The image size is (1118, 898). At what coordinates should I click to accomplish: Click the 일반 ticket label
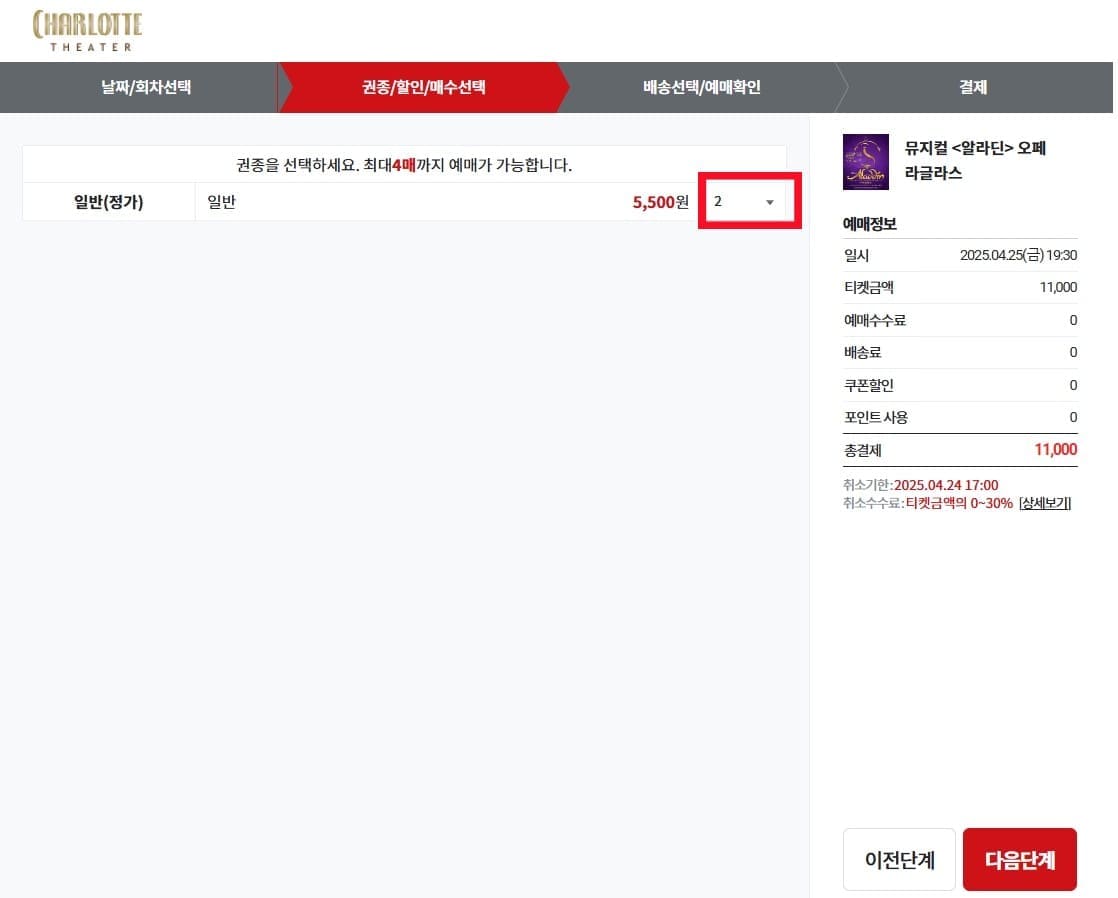(x=221, y=201)
